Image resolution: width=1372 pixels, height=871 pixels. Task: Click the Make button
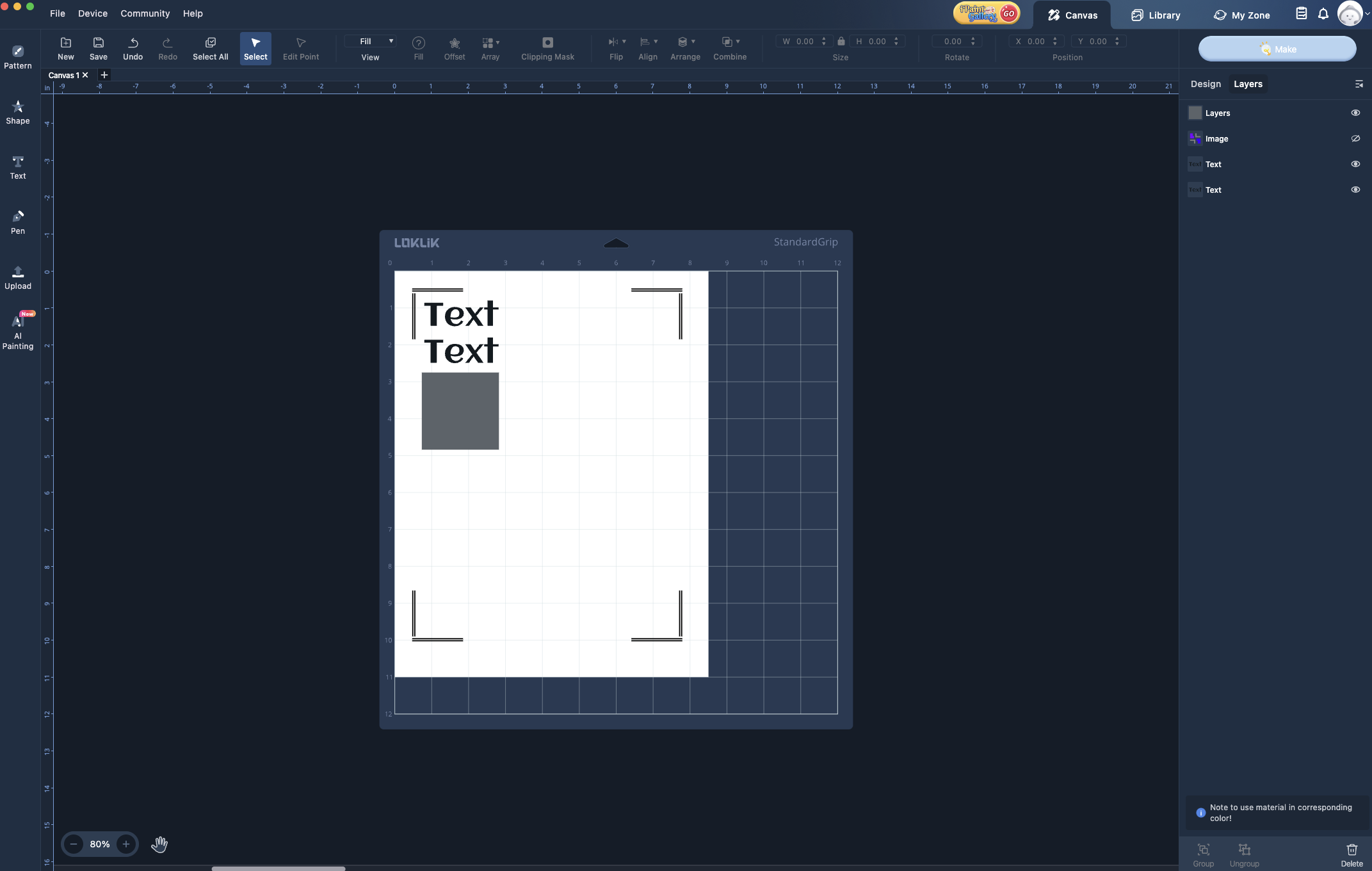(1277, 49)
